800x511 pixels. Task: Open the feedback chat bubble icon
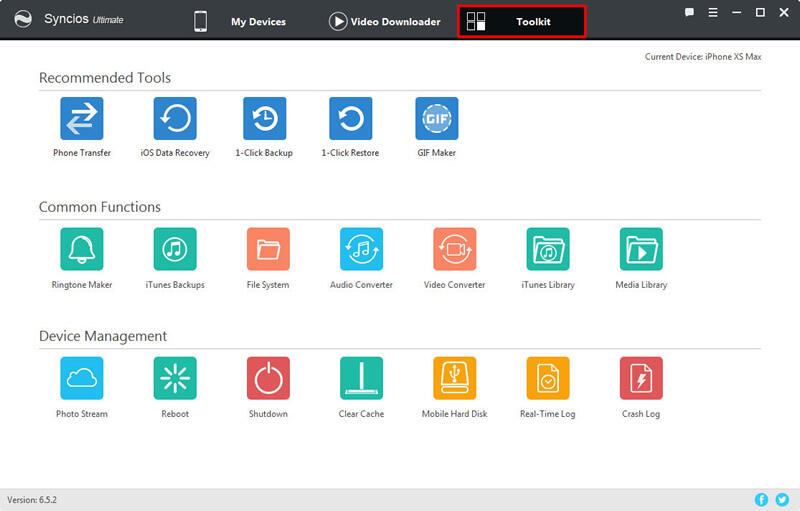690,12
